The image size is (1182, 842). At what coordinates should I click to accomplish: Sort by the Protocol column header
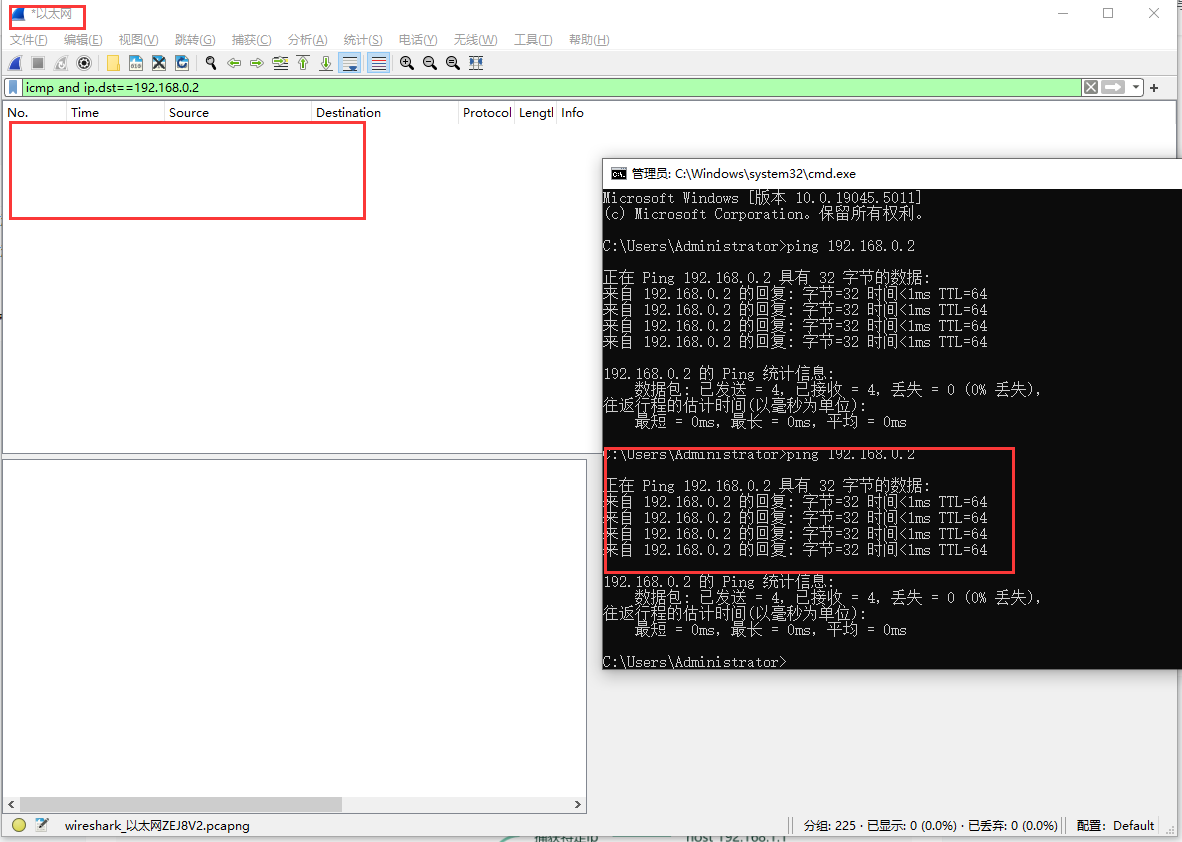486,112
